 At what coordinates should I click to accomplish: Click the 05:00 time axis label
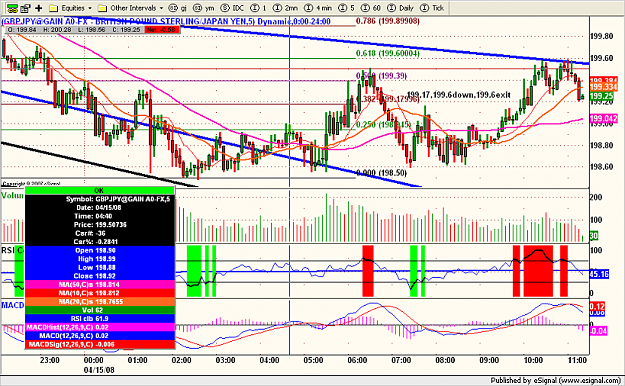click(x=313, y=360)
